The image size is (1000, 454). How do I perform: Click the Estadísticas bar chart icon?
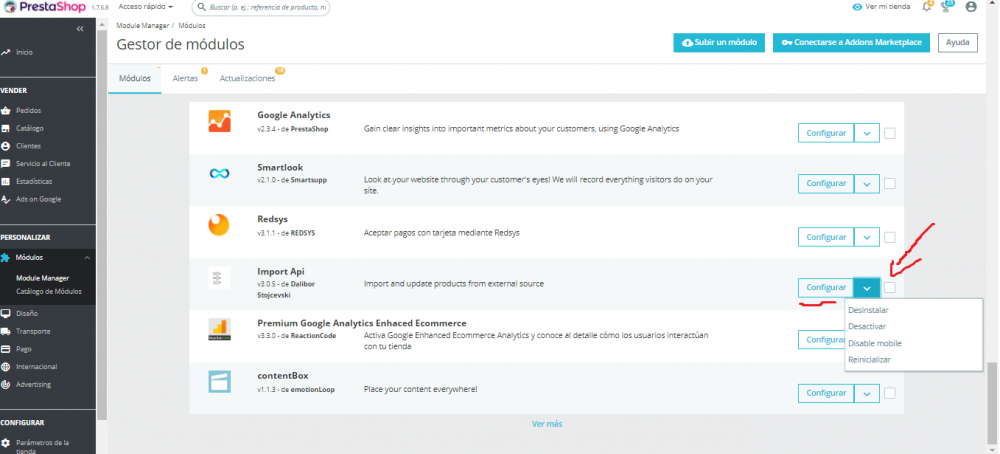pyautogui.click(x=6, y=181)
